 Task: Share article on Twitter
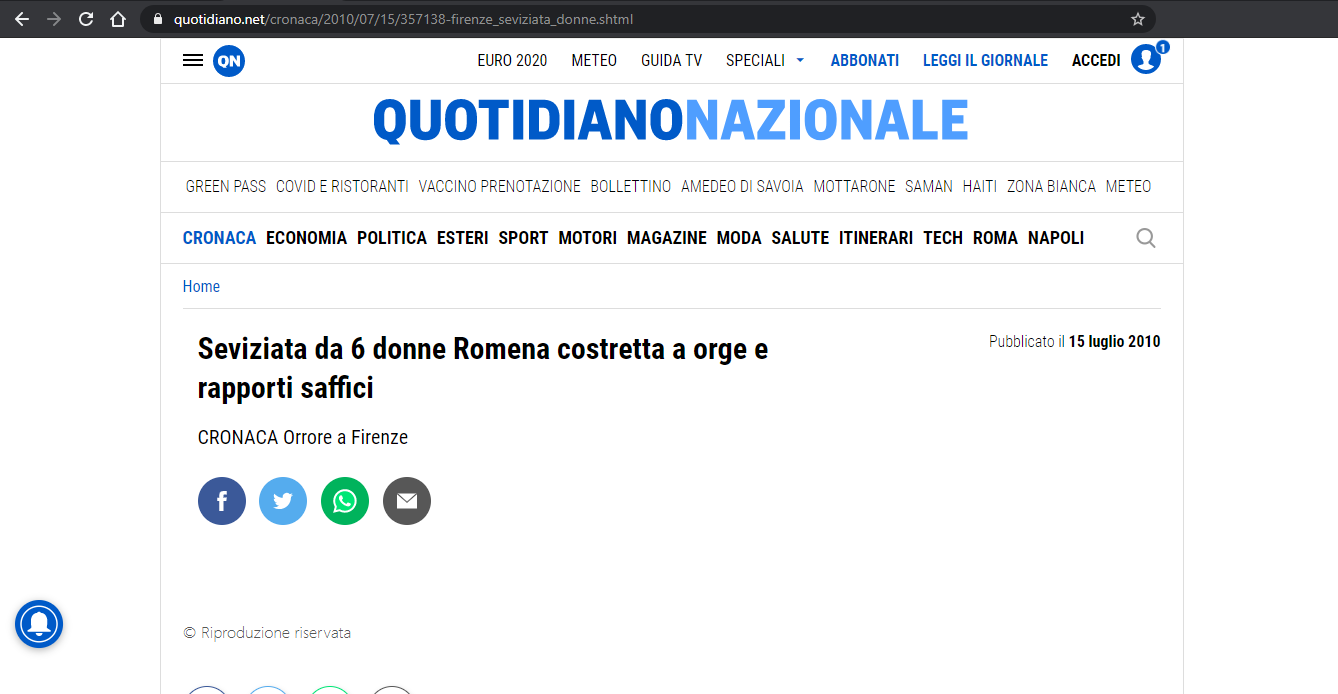point(283,501)
